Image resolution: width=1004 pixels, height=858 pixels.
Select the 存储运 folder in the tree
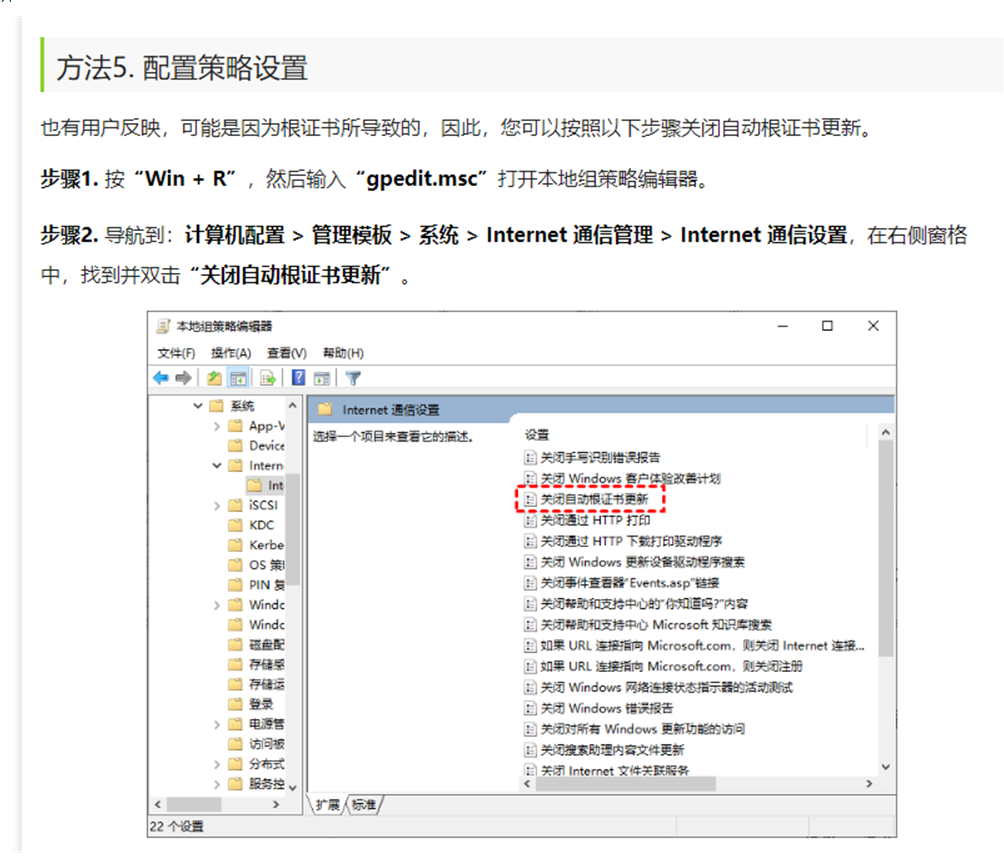coord(267,684)
